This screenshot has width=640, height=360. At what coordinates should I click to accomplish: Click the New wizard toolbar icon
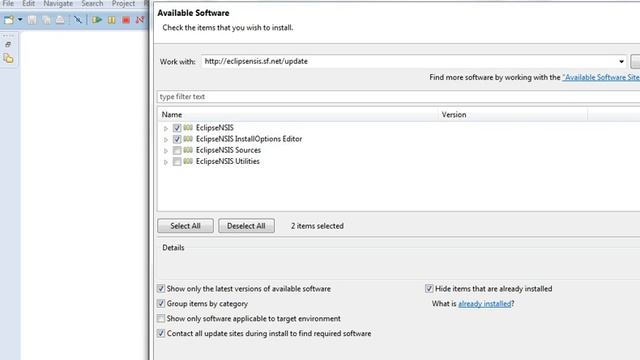point(9,20)
